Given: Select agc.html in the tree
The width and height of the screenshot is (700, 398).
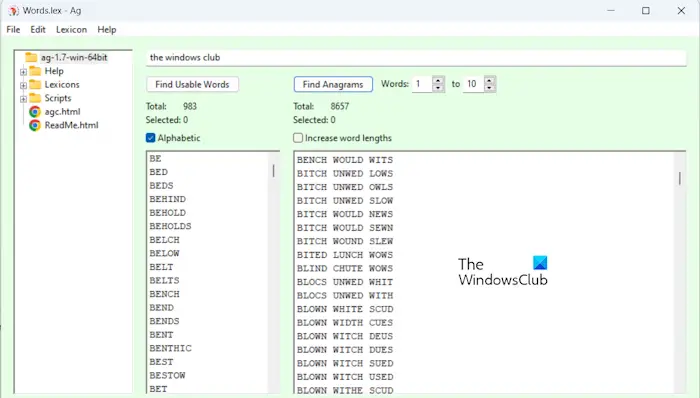Looking at the screenshot, I should pos(62,112).
